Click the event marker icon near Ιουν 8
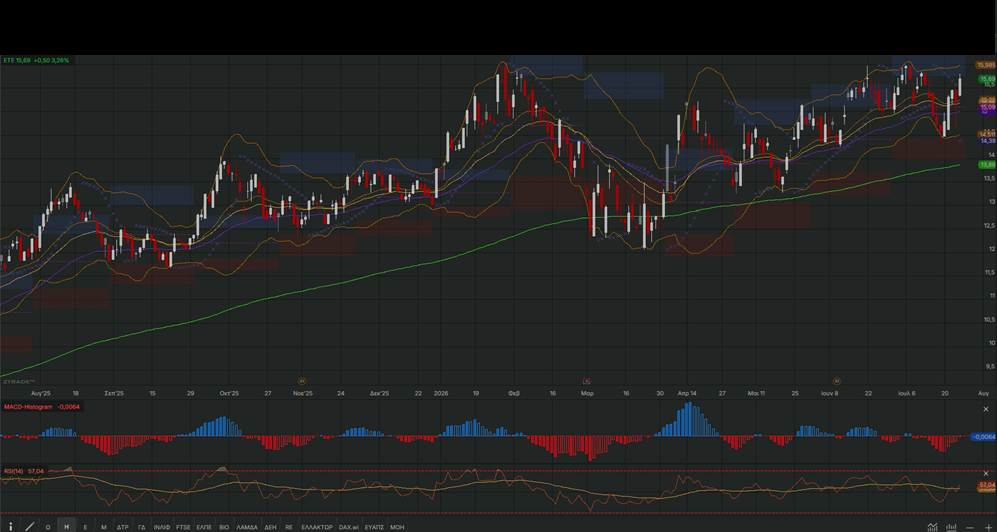This screenshot has width=997, height=532. pyautogui.click(x=837, y=381)
